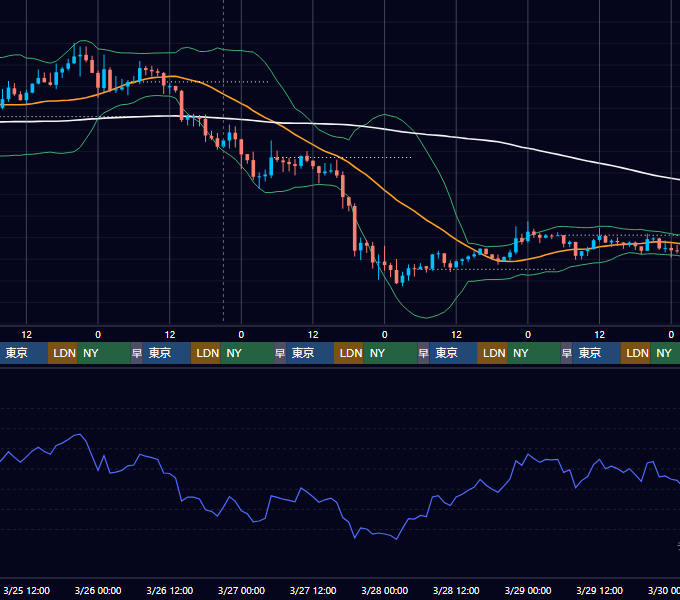This screenshot has width=680, height=600.
Task: Select the NY session block for 3/28
Action: 534,353
